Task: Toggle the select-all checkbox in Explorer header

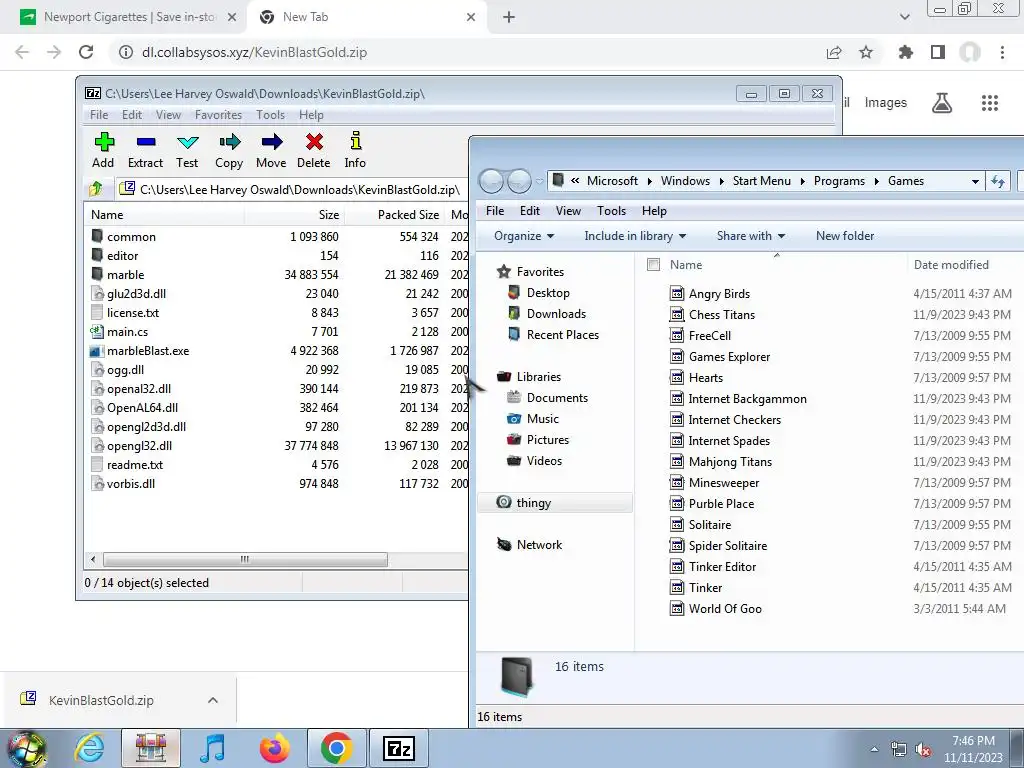Action: (653, 264)
